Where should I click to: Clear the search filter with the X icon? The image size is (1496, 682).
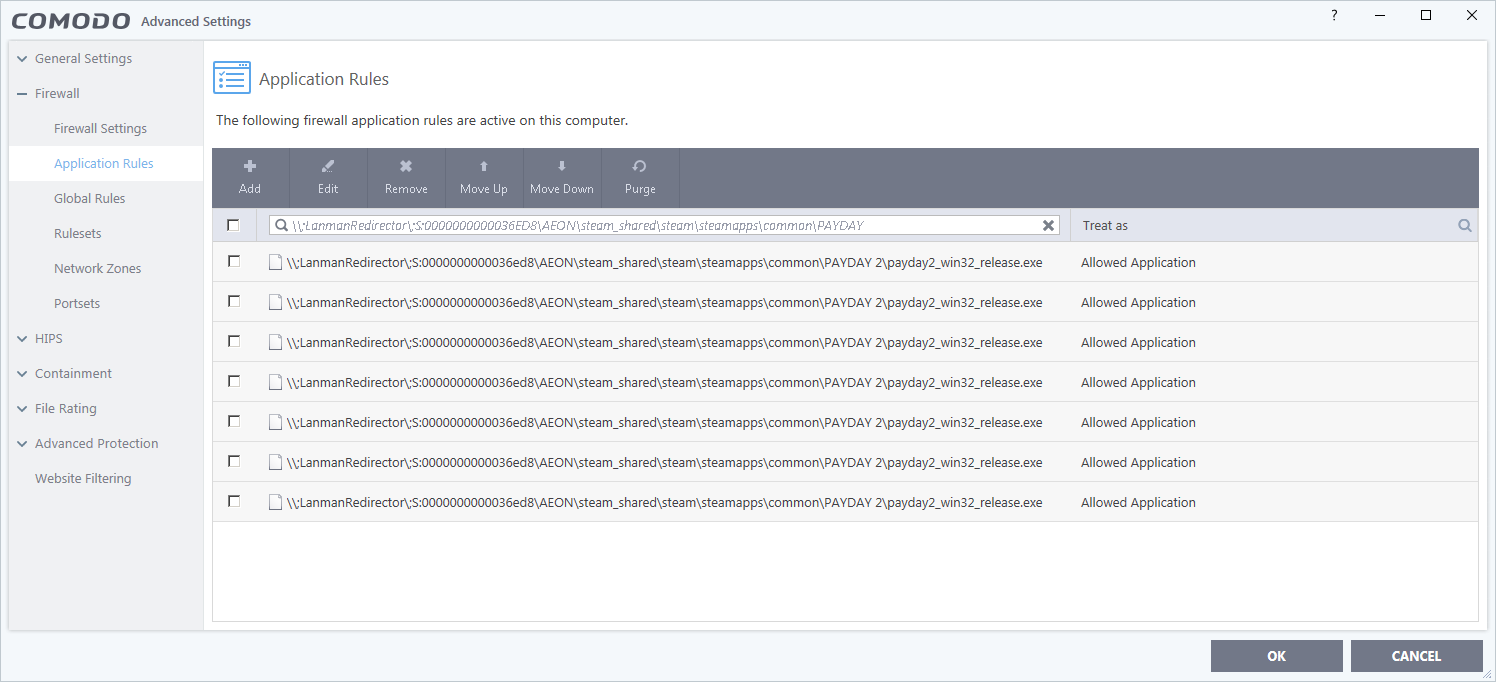1048,226
